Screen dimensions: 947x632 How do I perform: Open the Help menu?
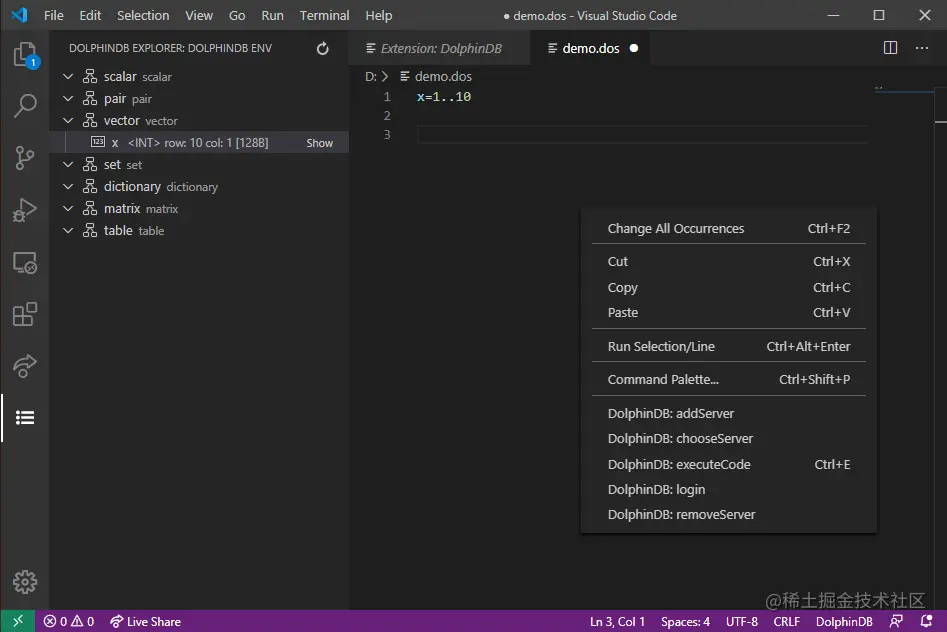379,15
